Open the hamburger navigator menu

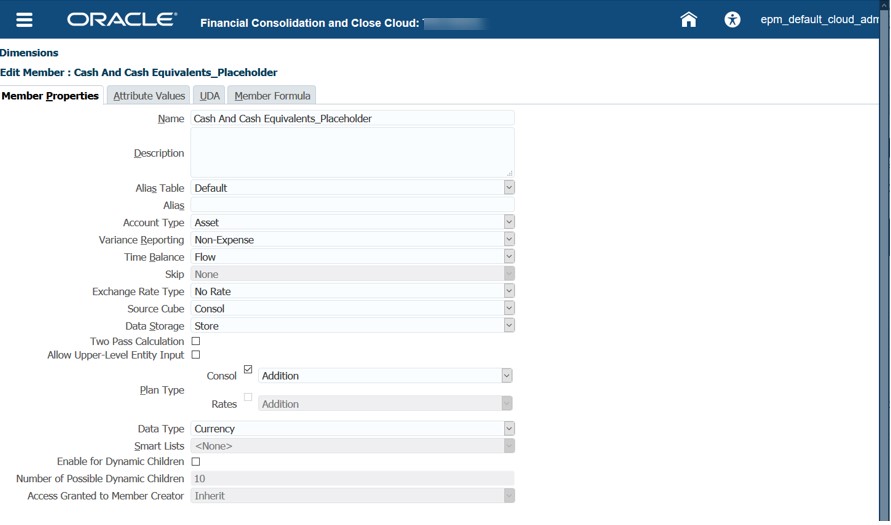pos(25,20)
